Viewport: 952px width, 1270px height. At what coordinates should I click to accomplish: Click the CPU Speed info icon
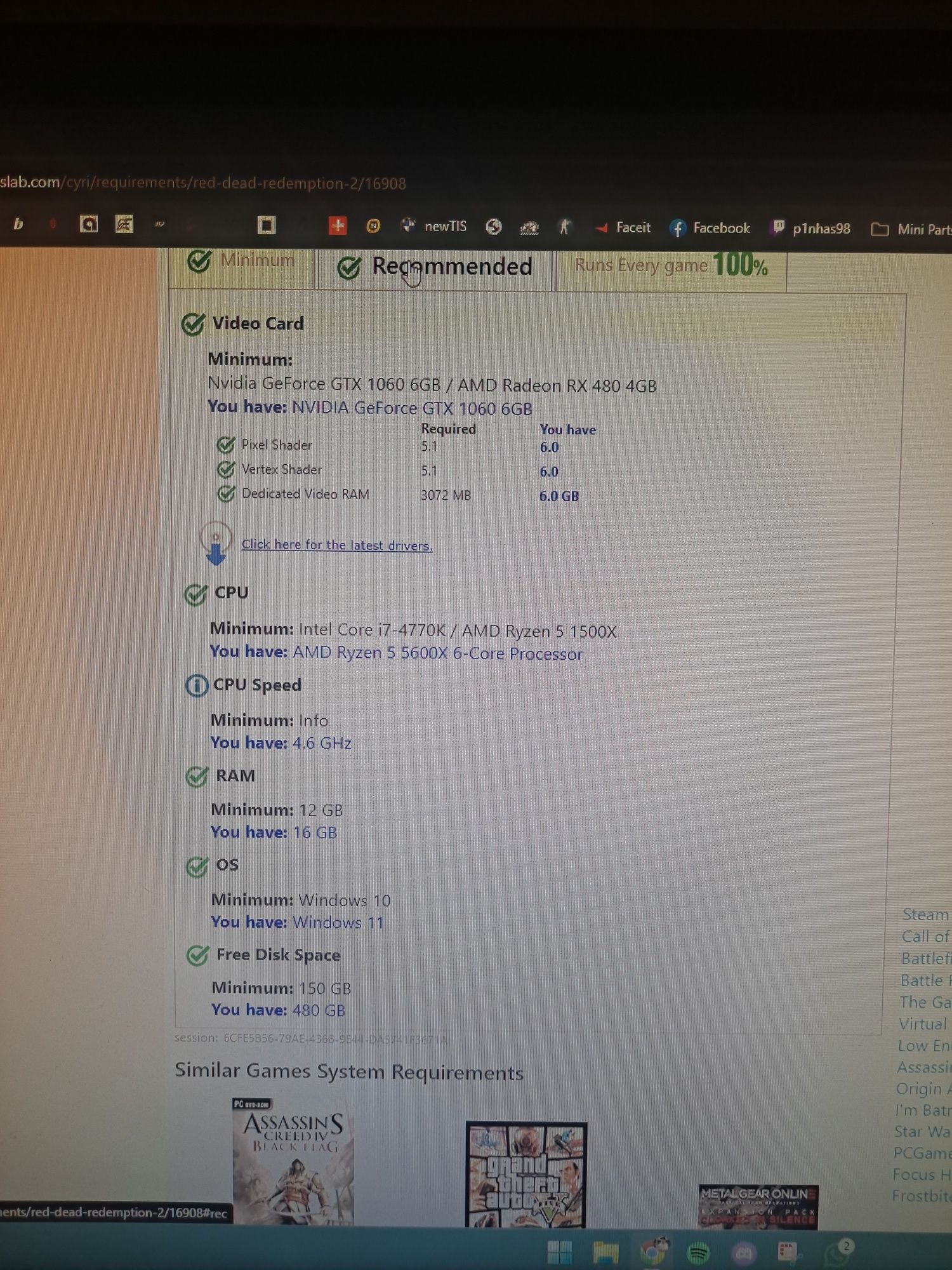point(197,685)
